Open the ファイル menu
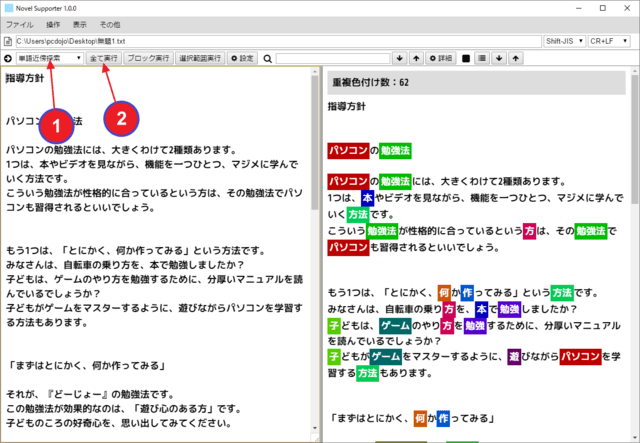 (20, 26)
